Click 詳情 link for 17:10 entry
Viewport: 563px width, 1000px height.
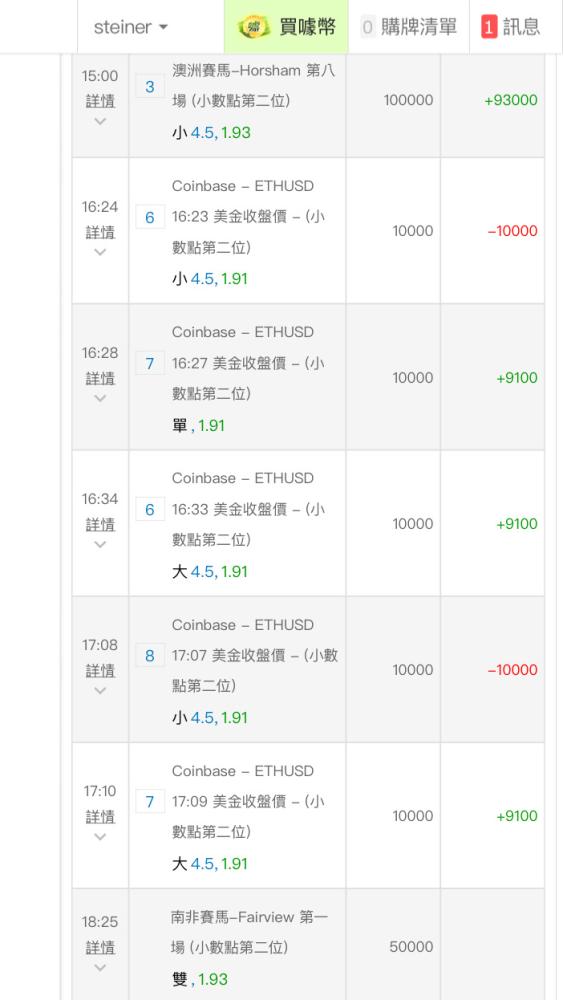coord(100,816)
